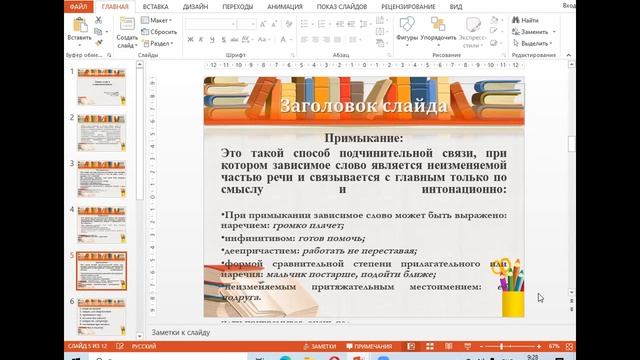
Task: Click the shape fill bucket icon
Action: pyautogui.click(x=494, y=20)
